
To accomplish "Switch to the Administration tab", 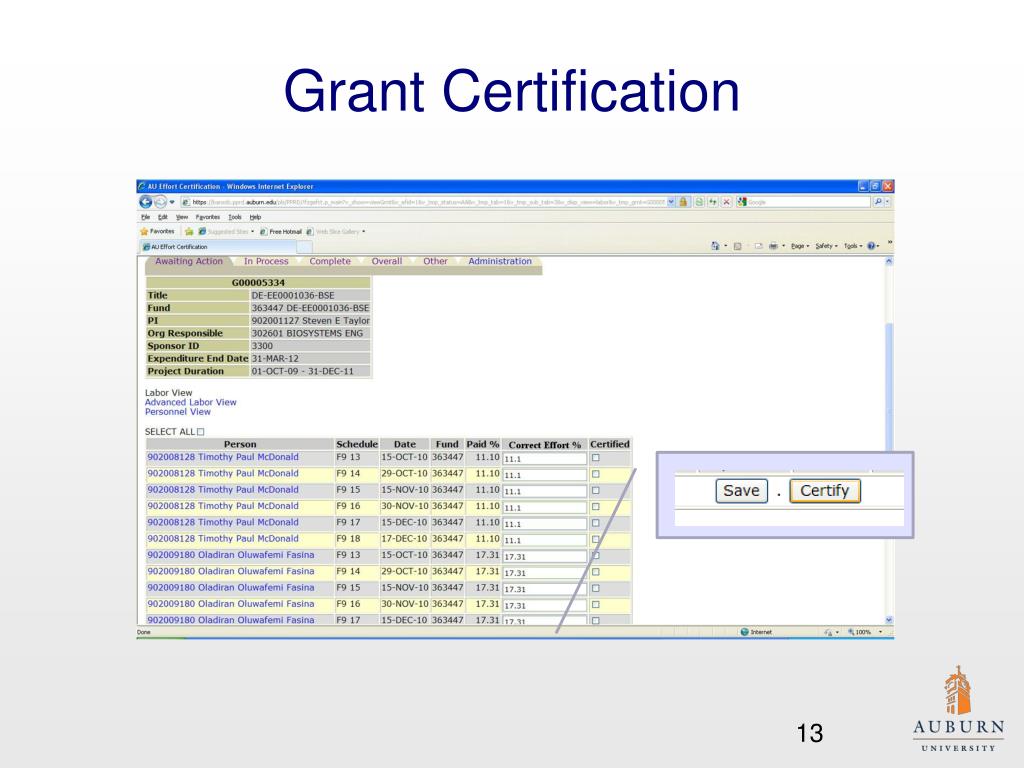I will 500,261.
